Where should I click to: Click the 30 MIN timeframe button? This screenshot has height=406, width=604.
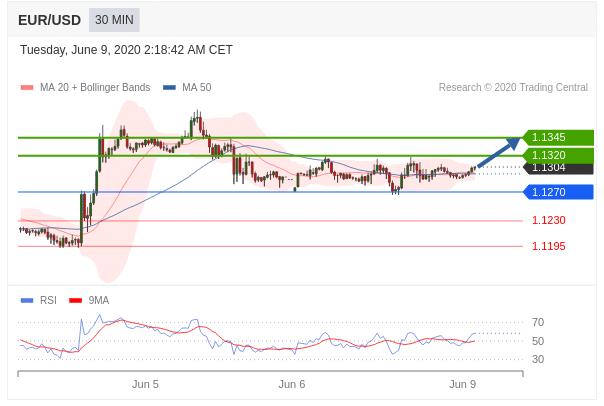coord(114,20)
